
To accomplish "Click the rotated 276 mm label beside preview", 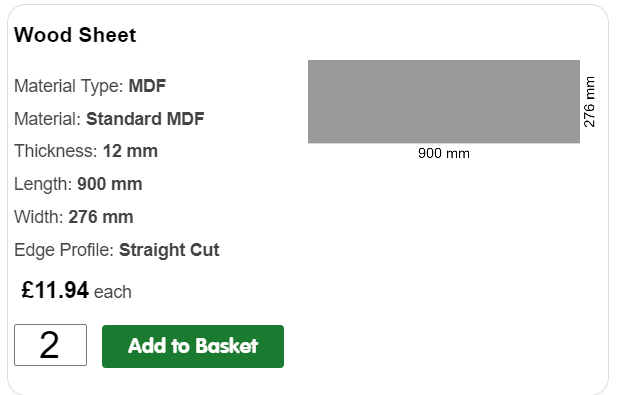I will coord(589,102).
